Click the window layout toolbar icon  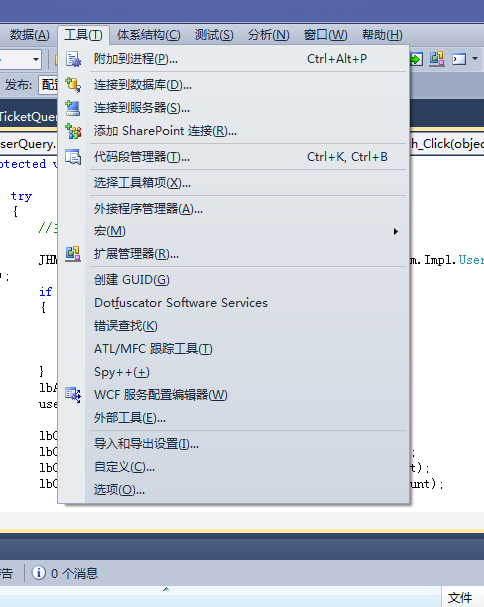click(459, 59)
